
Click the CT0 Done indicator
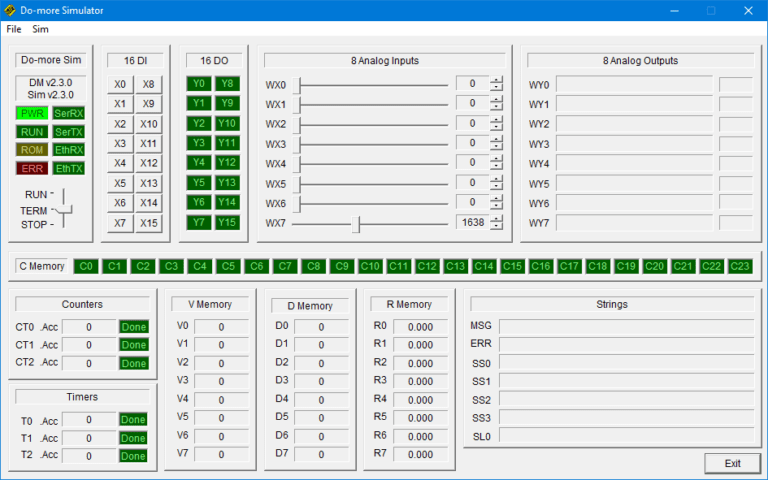pyautogui.click(x=134, y=327)
